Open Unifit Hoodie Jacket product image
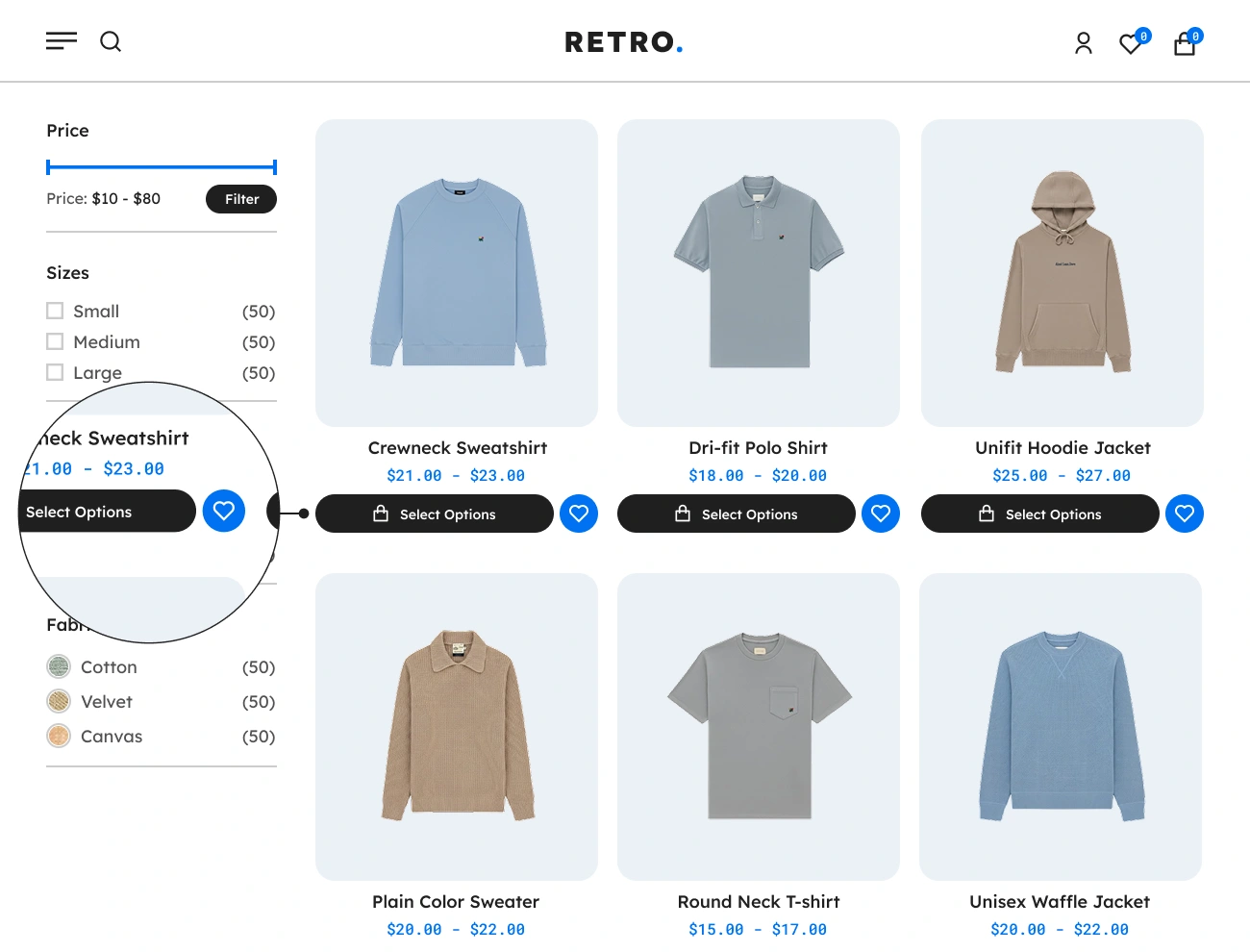1250x952 pixels. tap(1062, 273)
